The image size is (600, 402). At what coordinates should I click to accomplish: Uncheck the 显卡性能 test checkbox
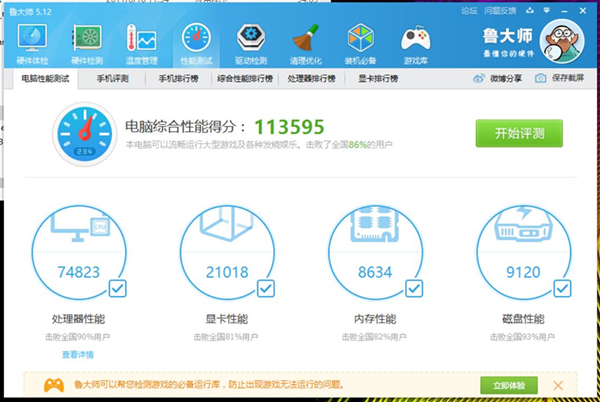(266, 288)
